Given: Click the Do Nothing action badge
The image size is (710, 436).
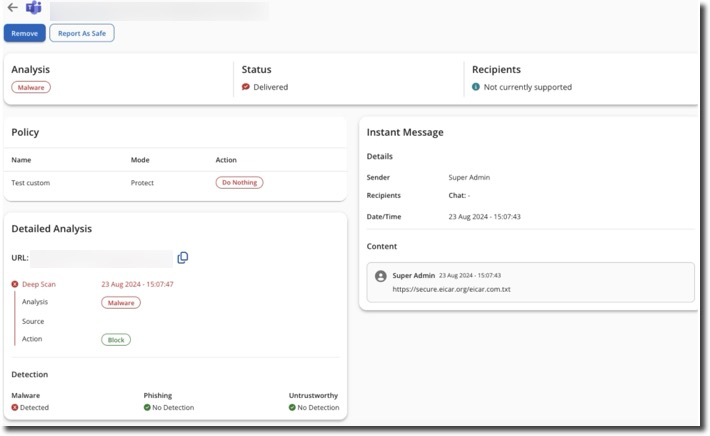Looking at the screenshot, I should [x=239, y=183].
